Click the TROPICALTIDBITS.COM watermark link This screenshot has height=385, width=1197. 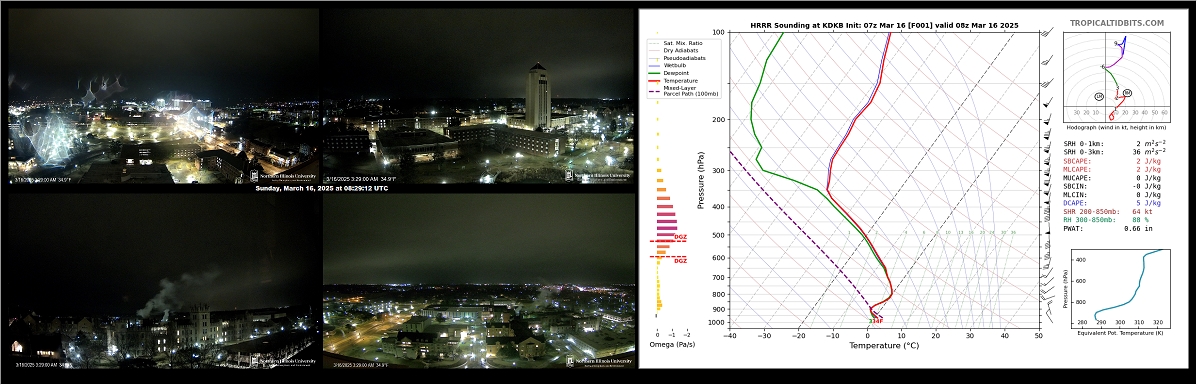point(1116,24)
